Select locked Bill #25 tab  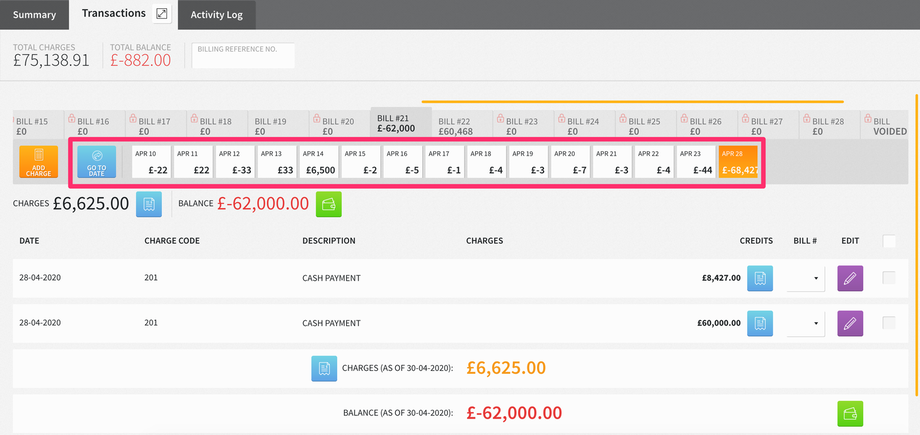click(x=645, y=126)
